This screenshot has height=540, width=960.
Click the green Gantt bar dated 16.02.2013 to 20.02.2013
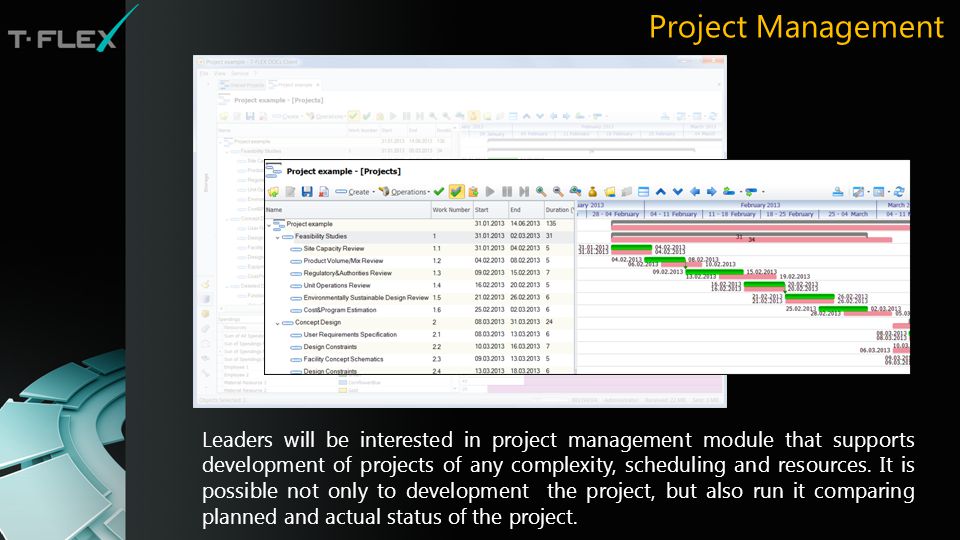pyautogui.click(x=764, y=284)
